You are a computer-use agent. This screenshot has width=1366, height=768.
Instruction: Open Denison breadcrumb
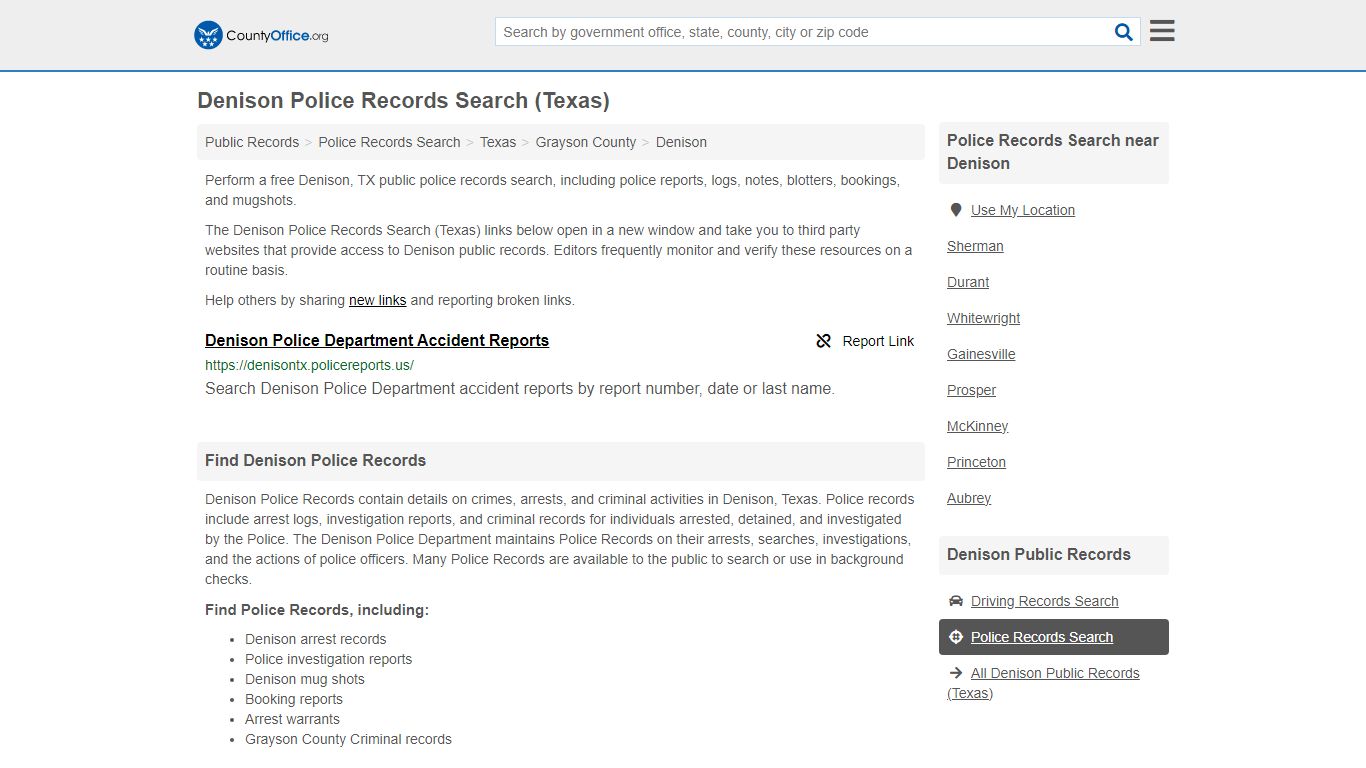[681, 142]
